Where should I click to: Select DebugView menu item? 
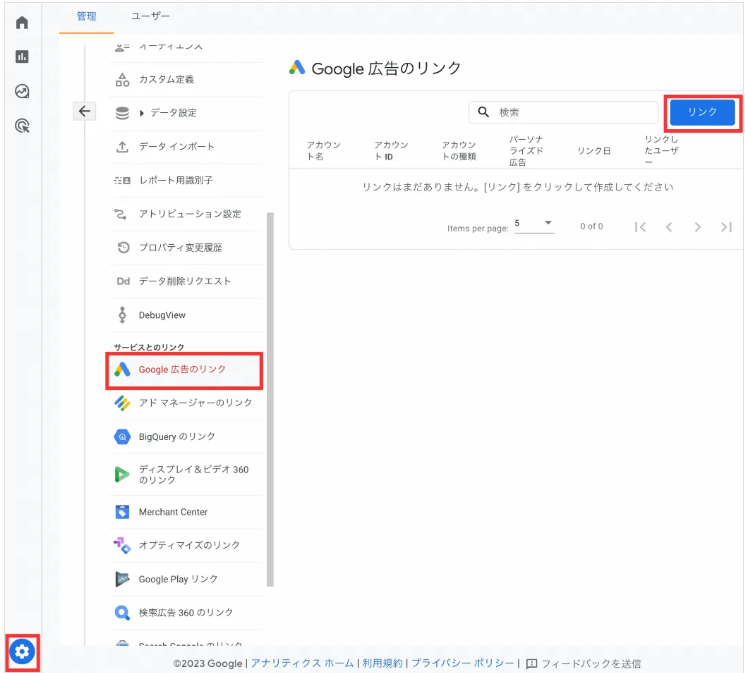coord(185,315)
